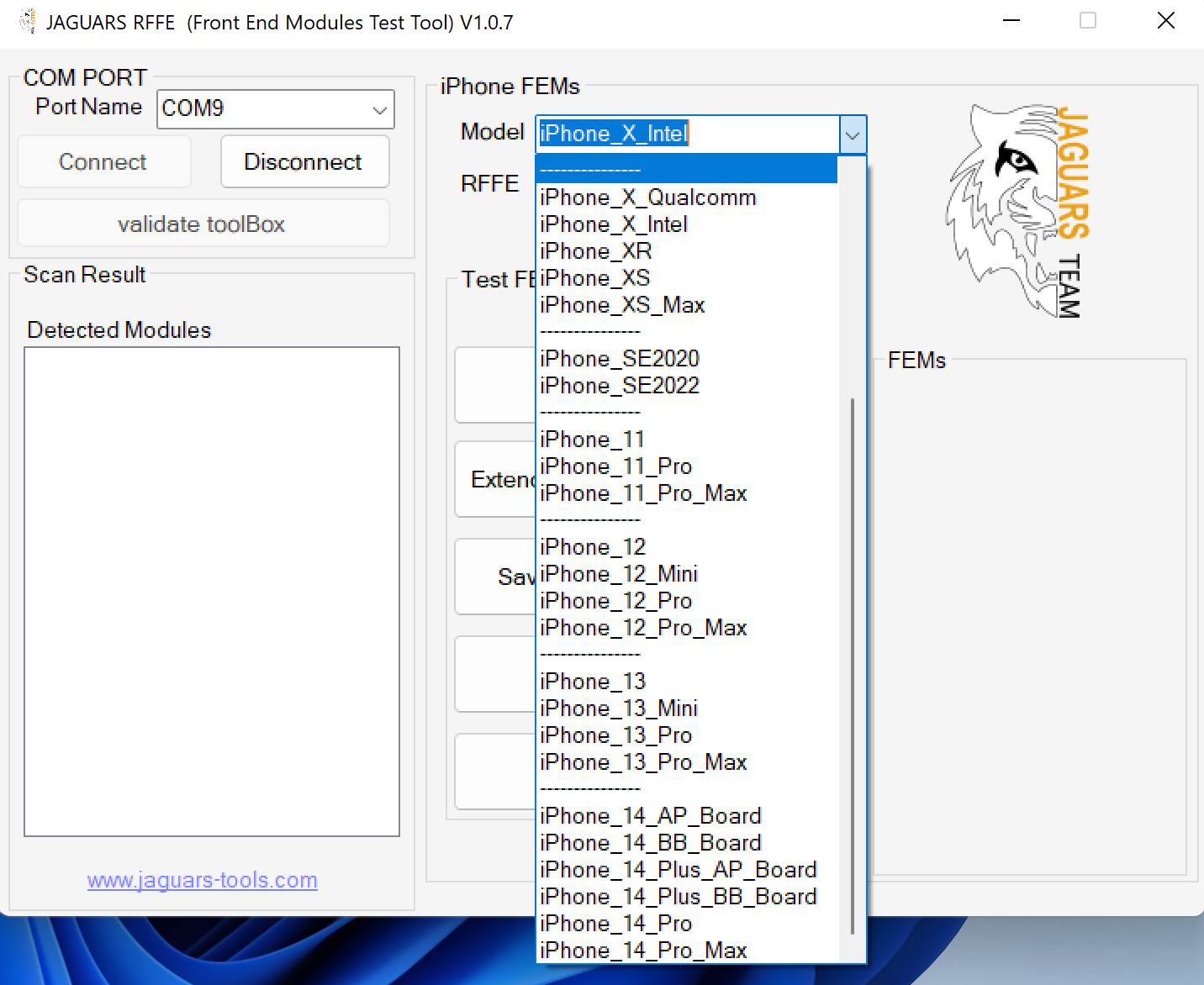The height and width of the screenshot is (985, 1204).
Task: Collapse the Model dropdown arrow
Action: click(x=853, y=134)
